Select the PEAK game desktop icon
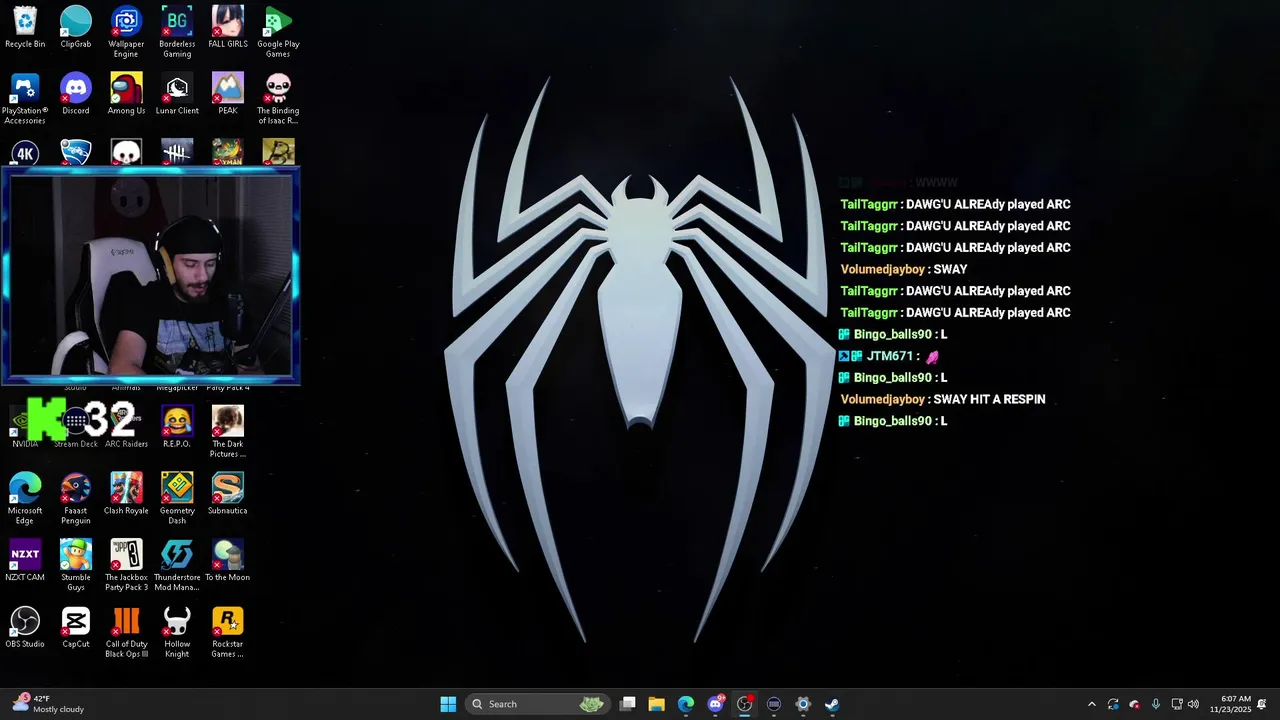The height and width of the screenshot is (720, 1280). coord(228,94)
